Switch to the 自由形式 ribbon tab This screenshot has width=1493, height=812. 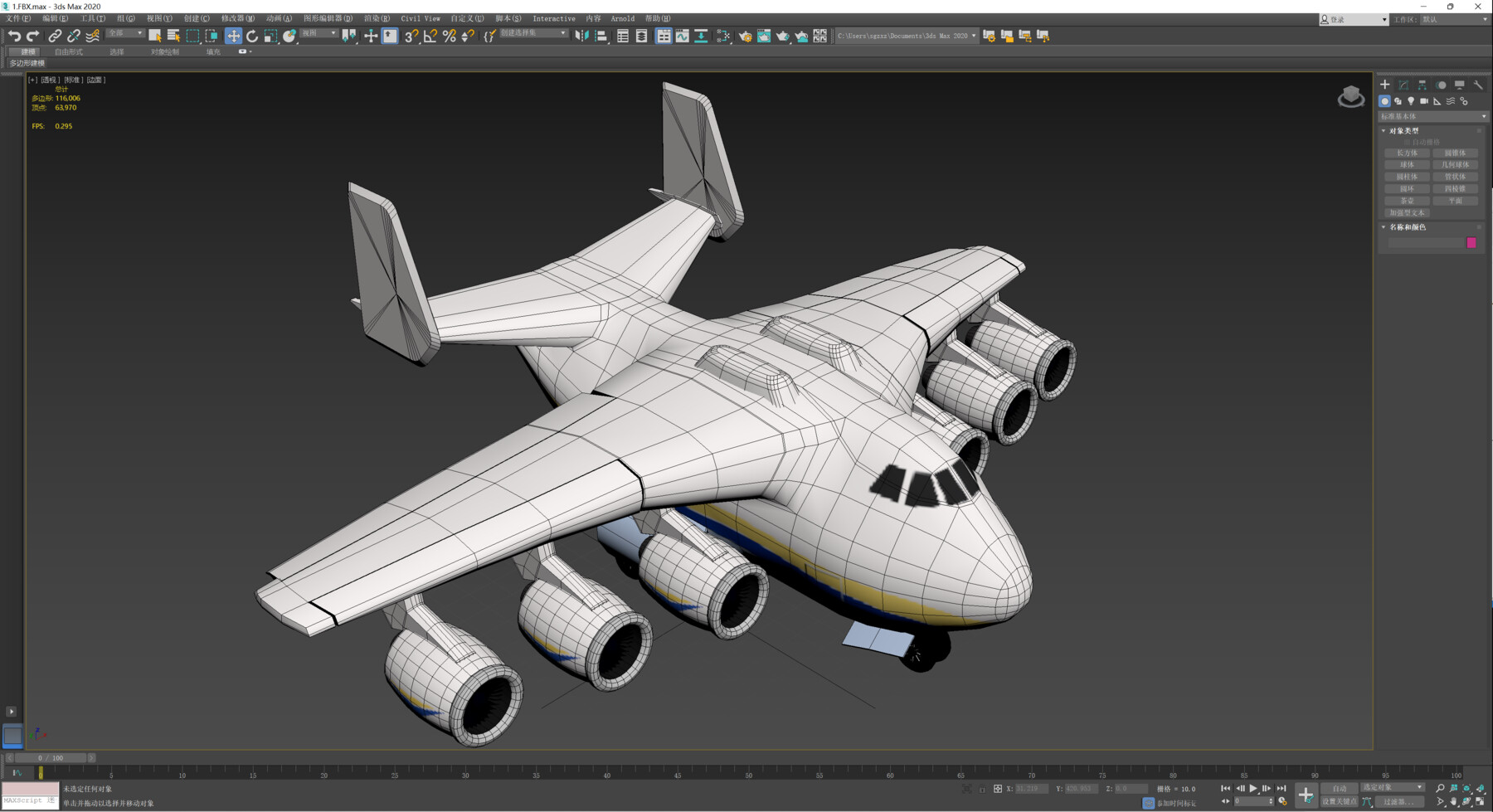coord(69,51)
